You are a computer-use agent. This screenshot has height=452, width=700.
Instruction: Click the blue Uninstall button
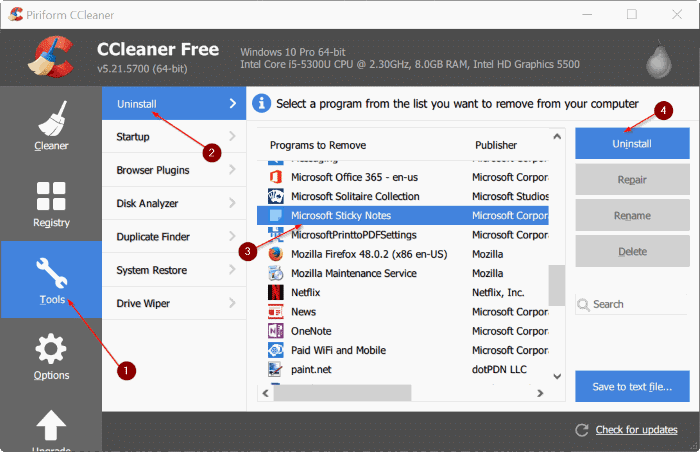[x=632, y=143]
